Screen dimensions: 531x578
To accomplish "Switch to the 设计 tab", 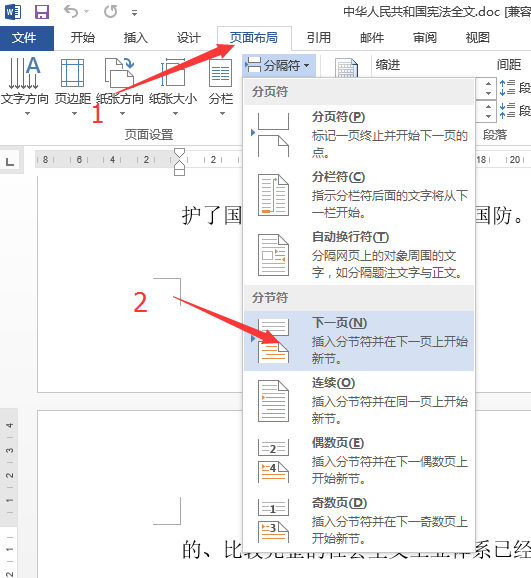I will click(188, 38).
